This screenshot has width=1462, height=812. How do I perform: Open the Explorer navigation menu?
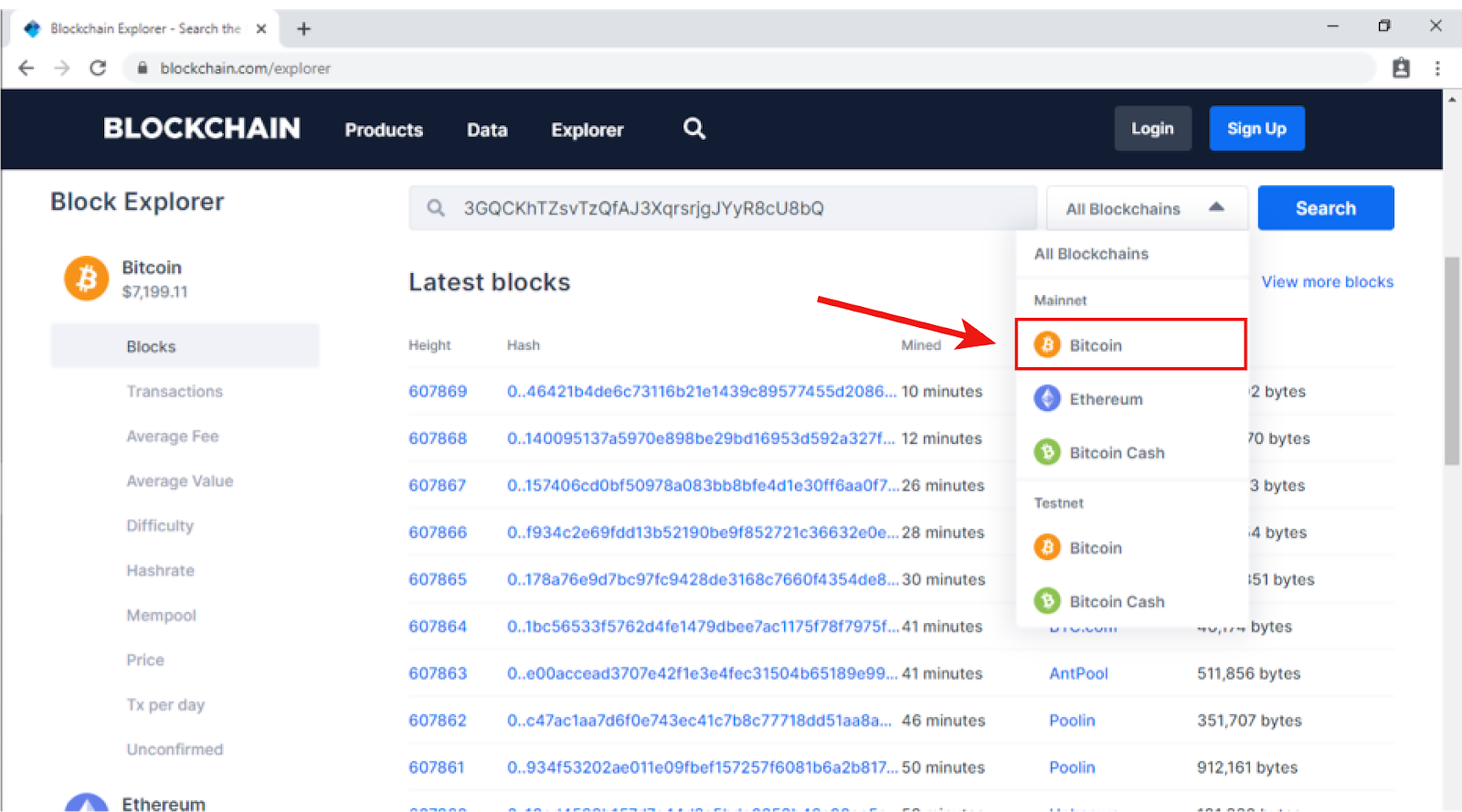(588, 130)
